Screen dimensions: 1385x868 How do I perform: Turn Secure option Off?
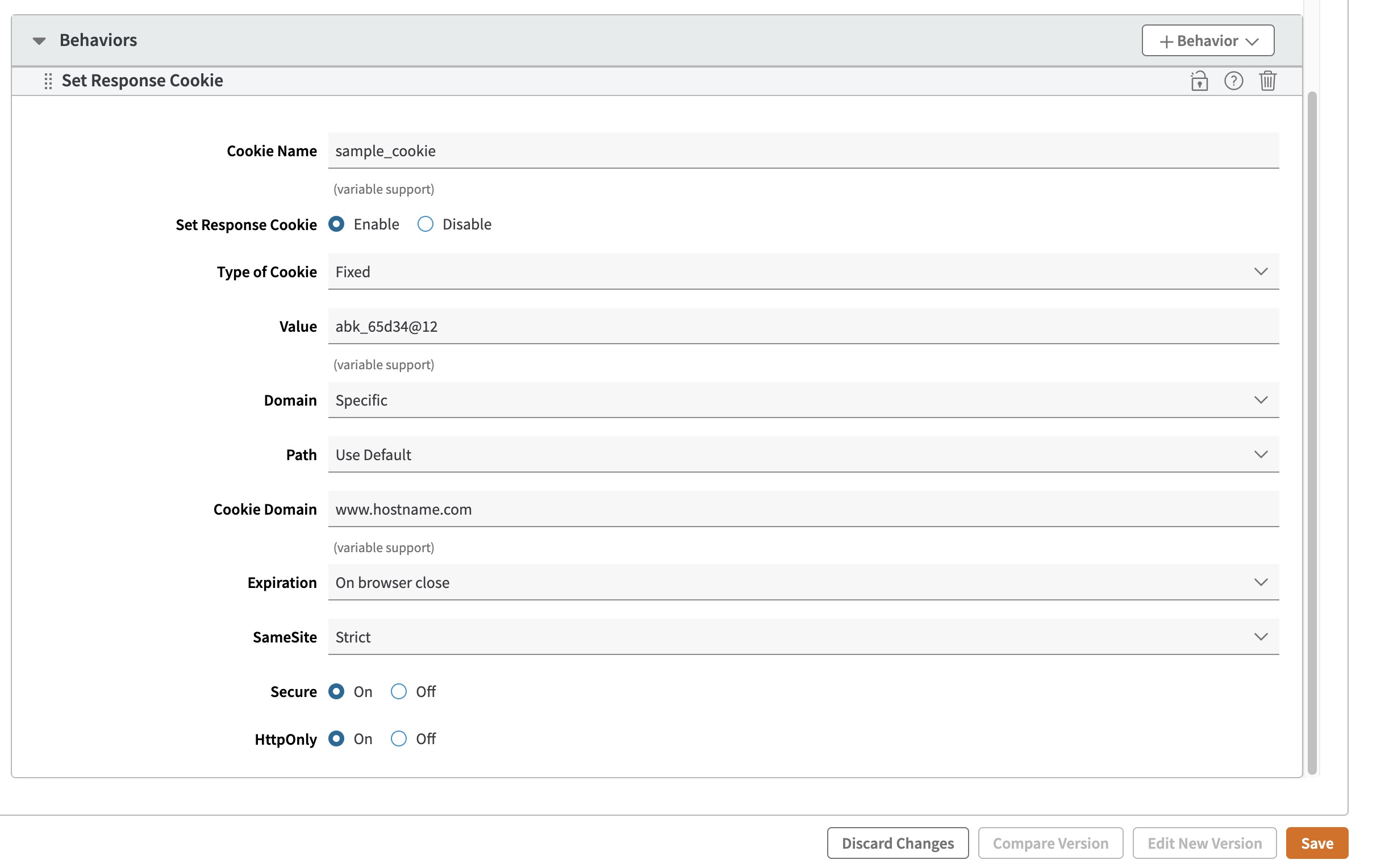(x=398, y=691)
